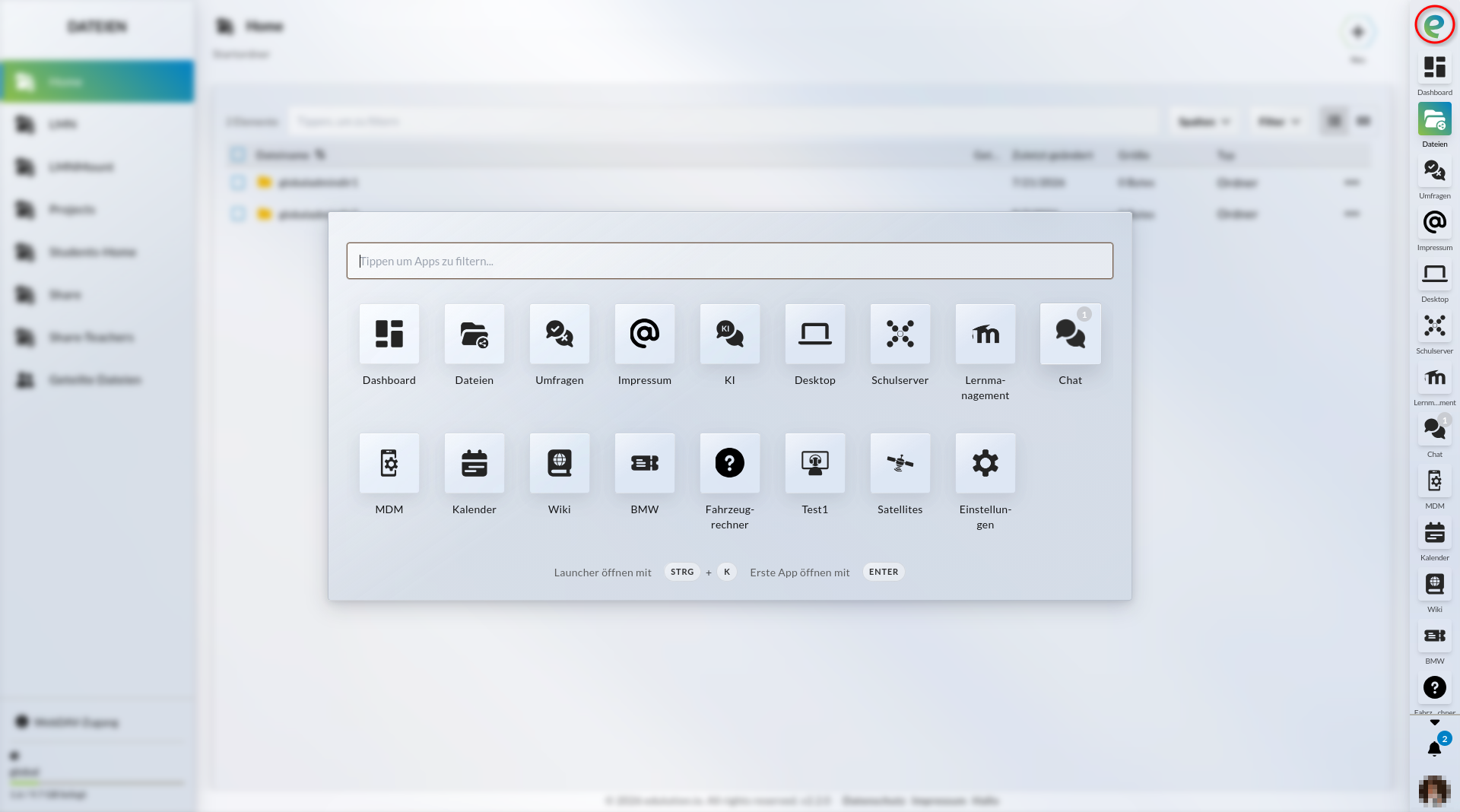Screen dimensions: 1460x812
Task: Open BMW app in launcher
Action: 644,463
